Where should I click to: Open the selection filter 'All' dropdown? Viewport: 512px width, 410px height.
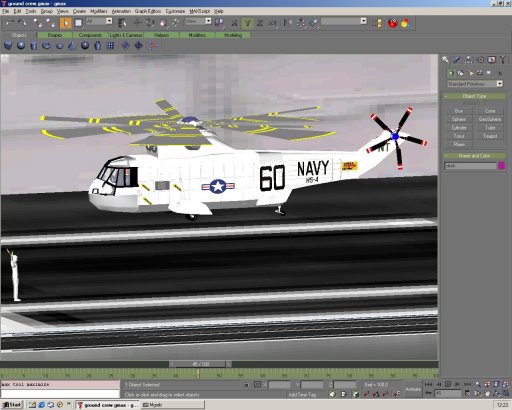coord(109,21)
